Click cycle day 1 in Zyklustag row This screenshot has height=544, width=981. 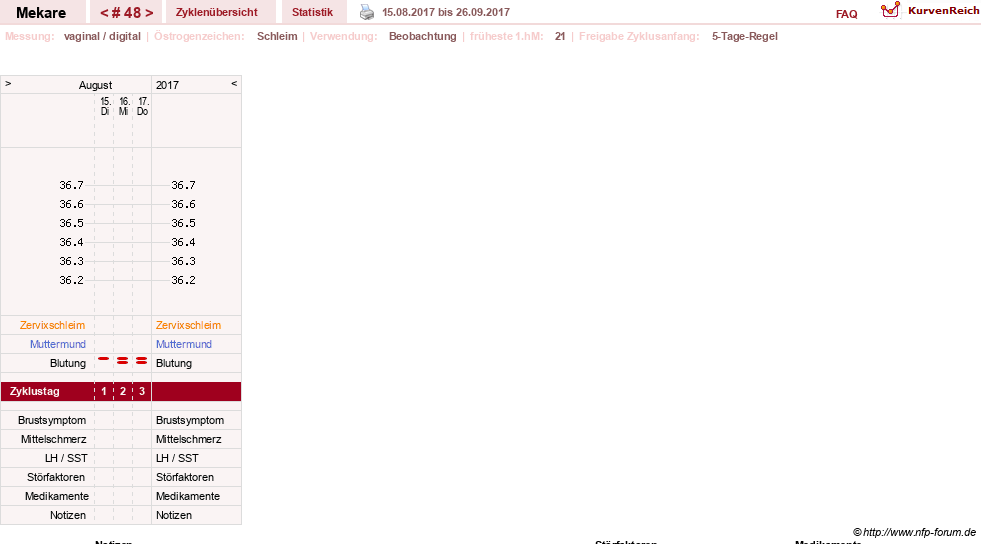104,391
